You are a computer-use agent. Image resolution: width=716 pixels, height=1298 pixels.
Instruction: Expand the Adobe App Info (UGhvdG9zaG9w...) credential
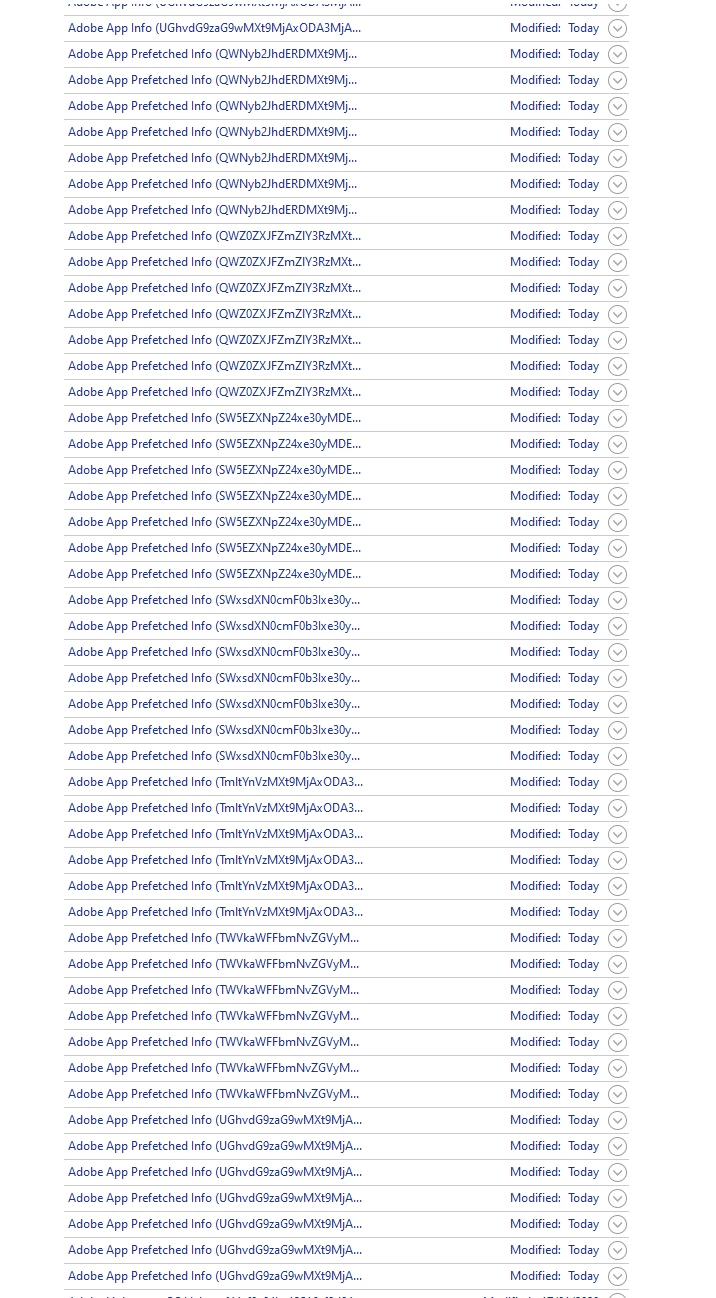coord(617,28)
